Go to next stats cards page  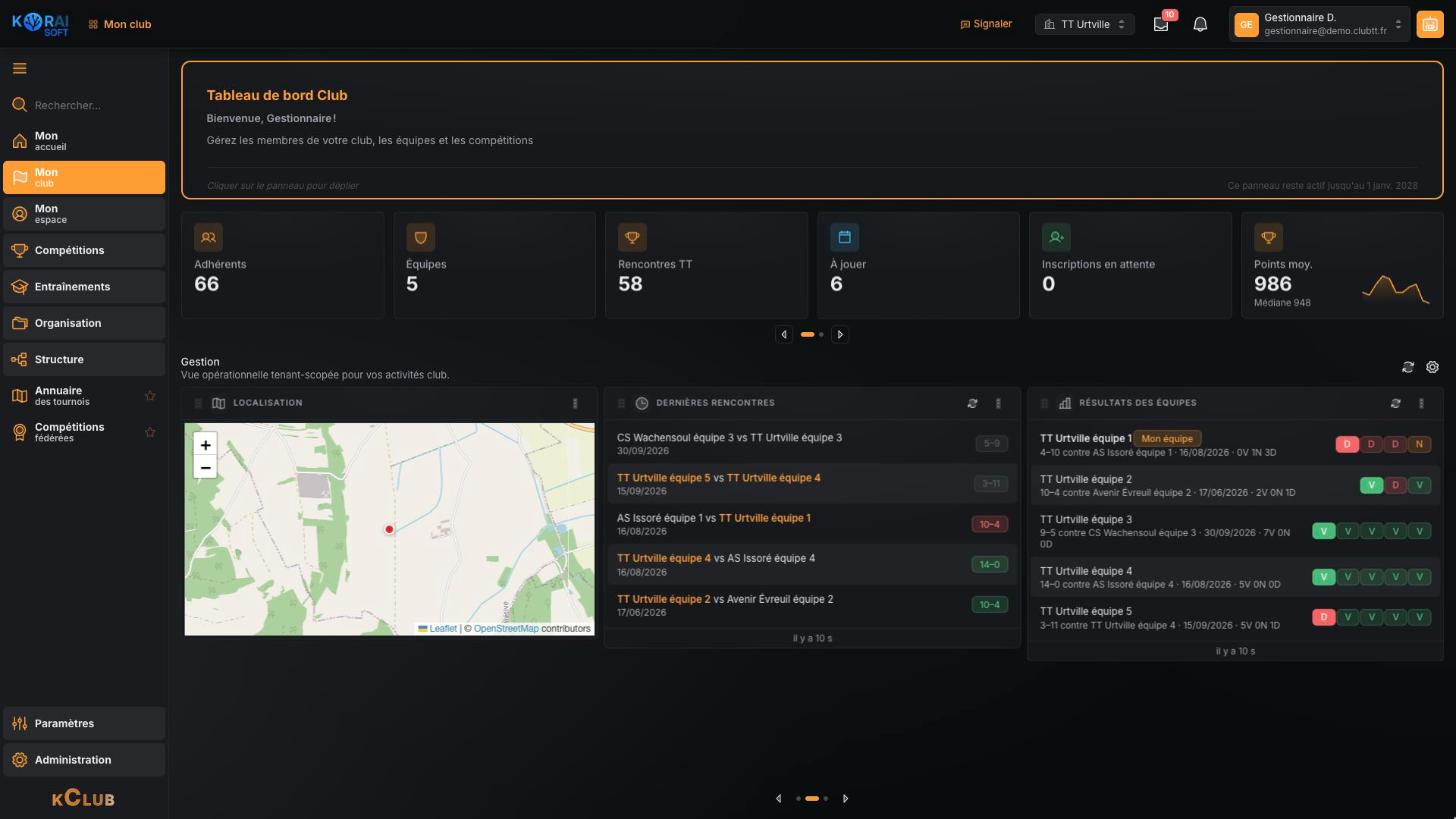click(840, 334)
